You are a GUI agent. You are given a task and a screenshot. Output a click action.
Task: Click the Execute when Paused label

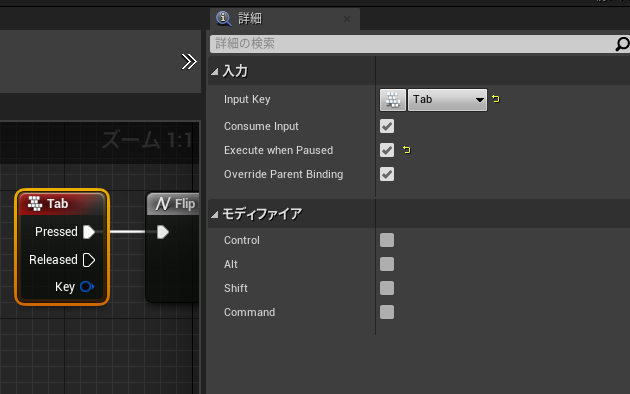[x=278, y=150]
